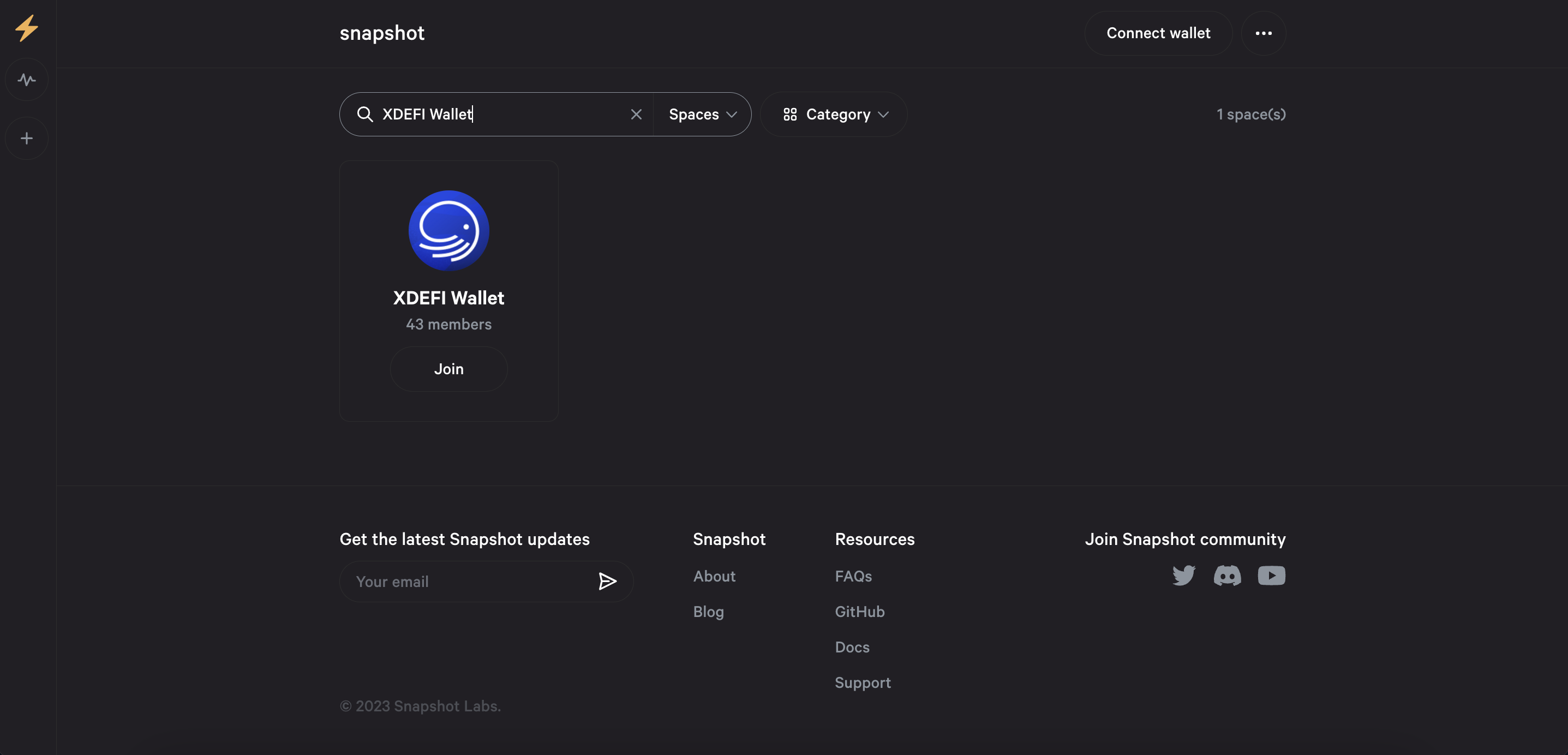Click the XDEFI Wallet logo avatar
The image size is (1568, 755).
point(448,231)
